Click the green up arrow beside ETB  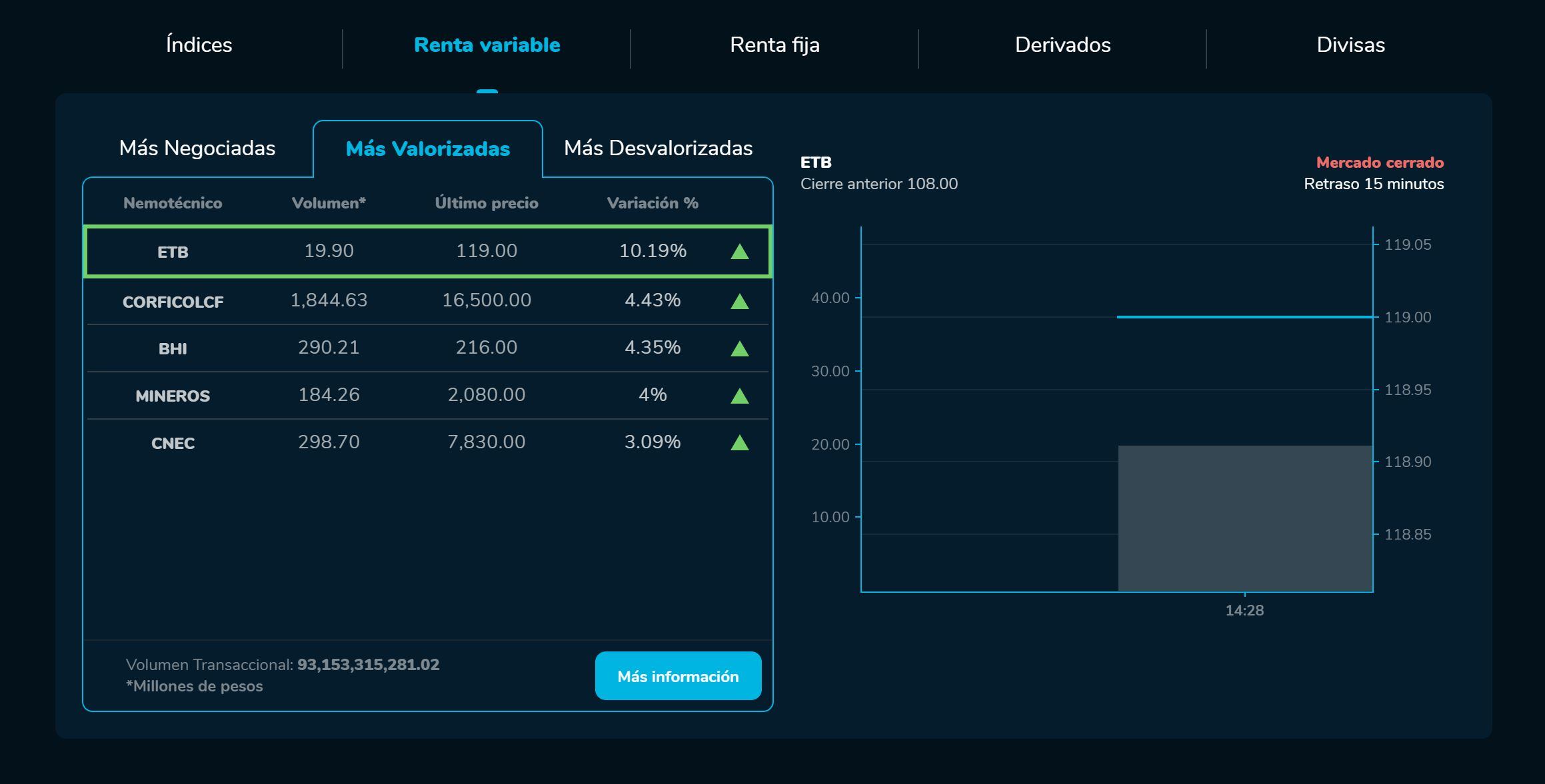[x=740, y=252]
